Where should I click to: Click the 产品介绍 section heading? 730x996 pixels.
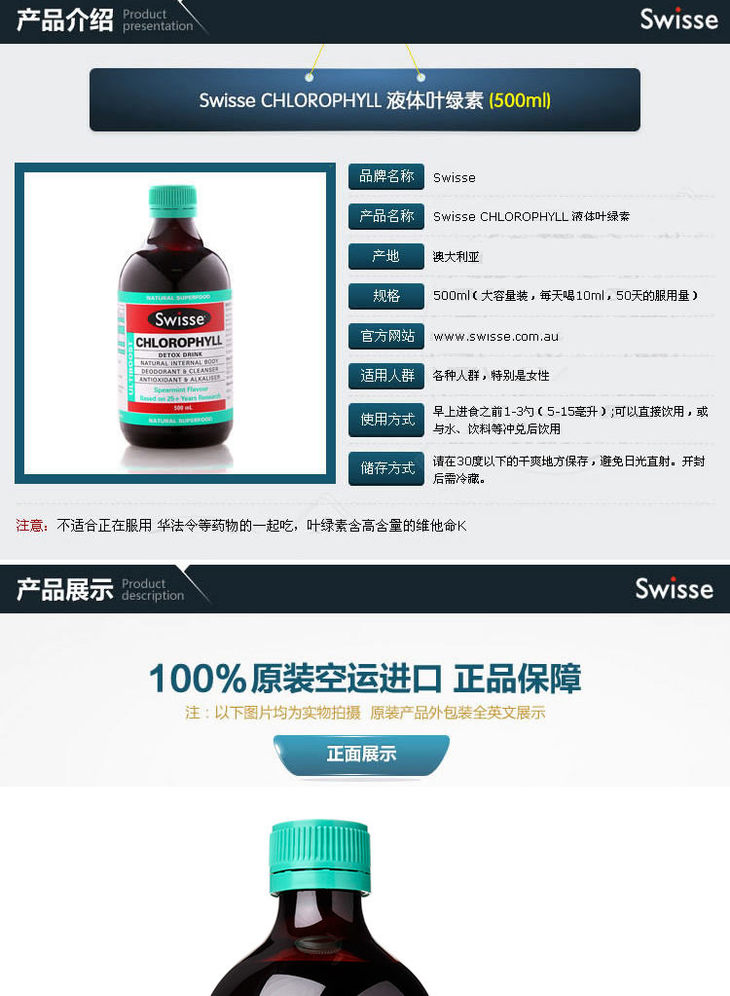pyautogui.click(x=64, y=20)
